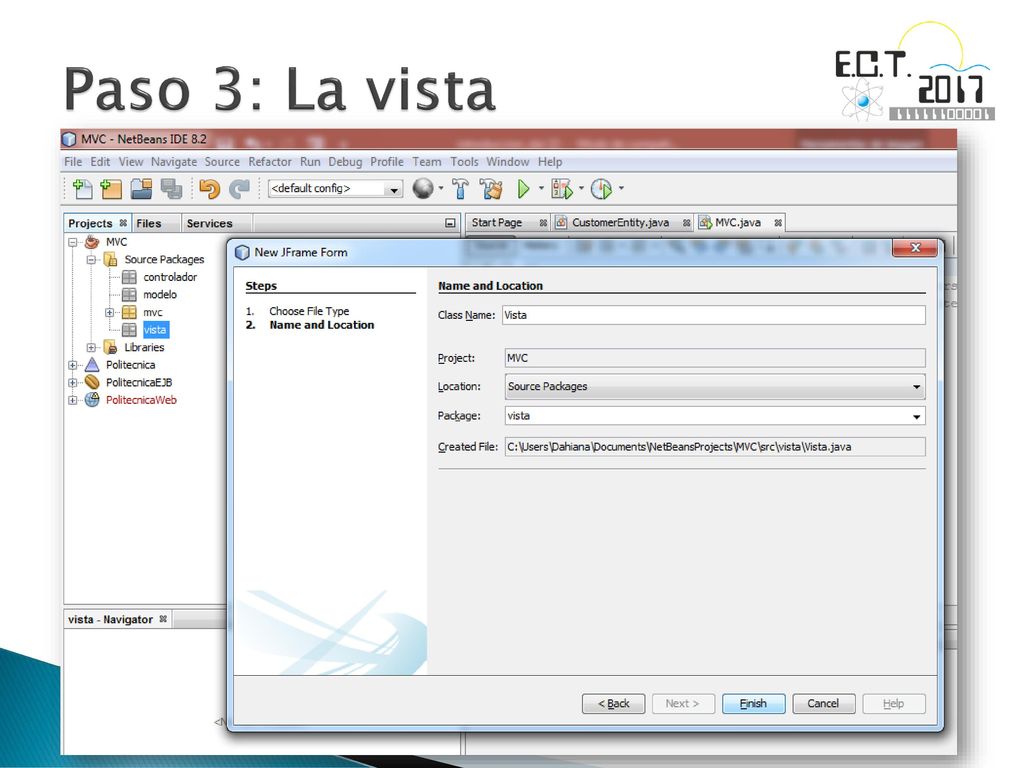This screenshot has width=1024, height=768.
Task: Open the Location combo box
Action: click(916, 387)
